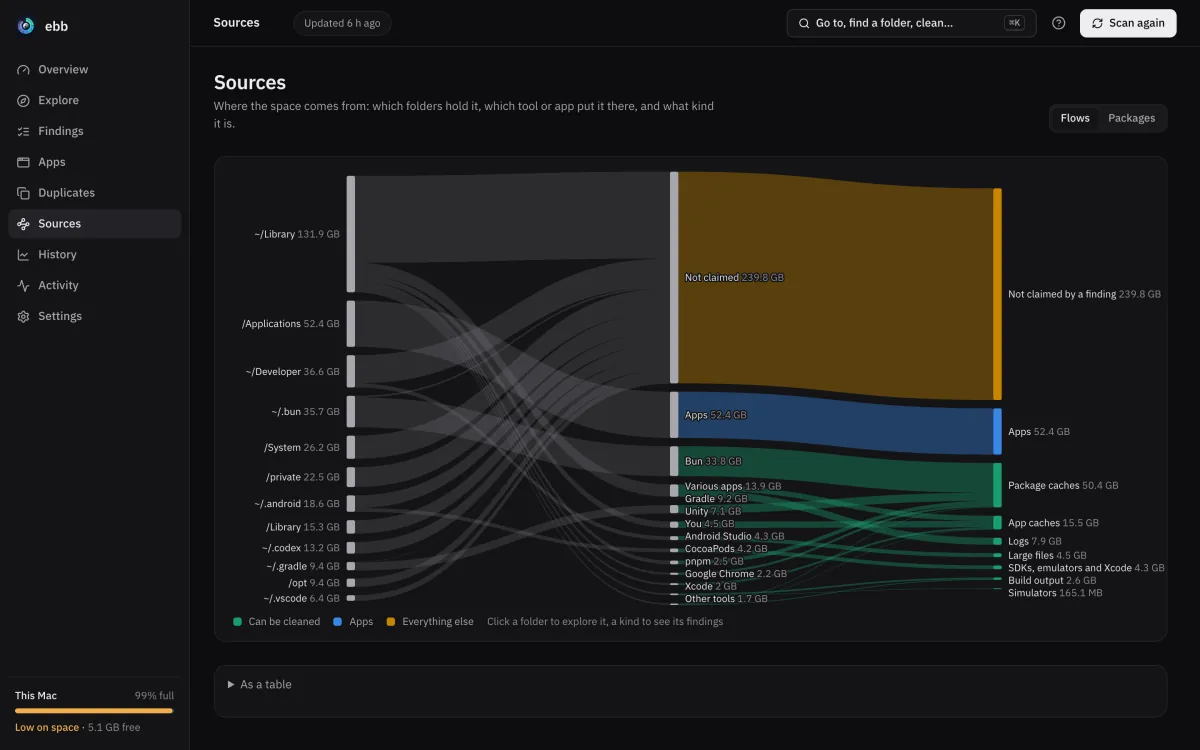Go to the Explore section
The image size is (1200, 750).
pos(94,101)
